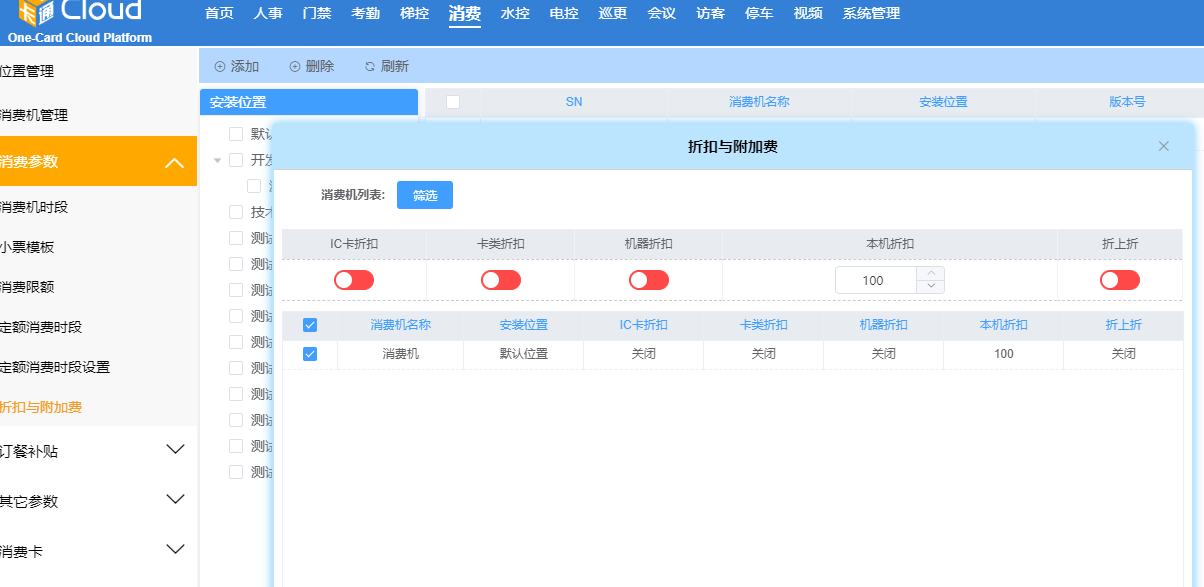1204x587 pixels.
Task: Enable the 卡类折扣 switch
Action: pyautogui.click(x=501, y=280)
